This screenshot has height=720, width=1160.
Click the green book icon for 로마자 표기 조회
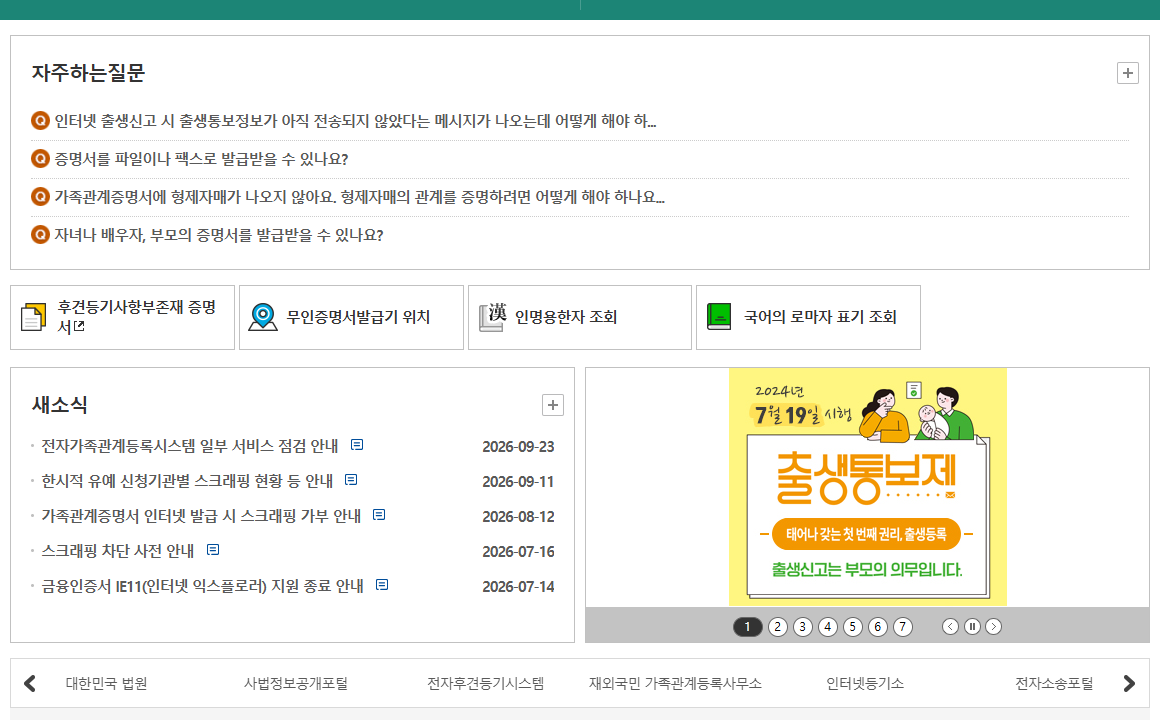[719, 317]
